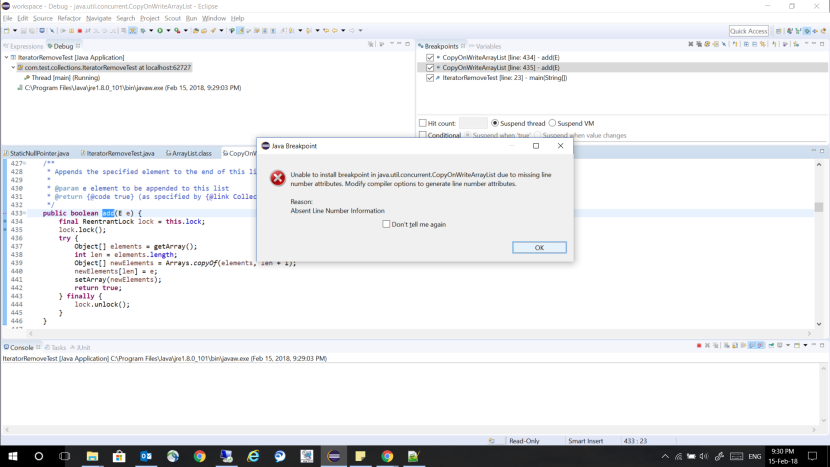Open the New dropdown arrow in toolbar
The image size is (830, 467).
click(x=15, y=31)
